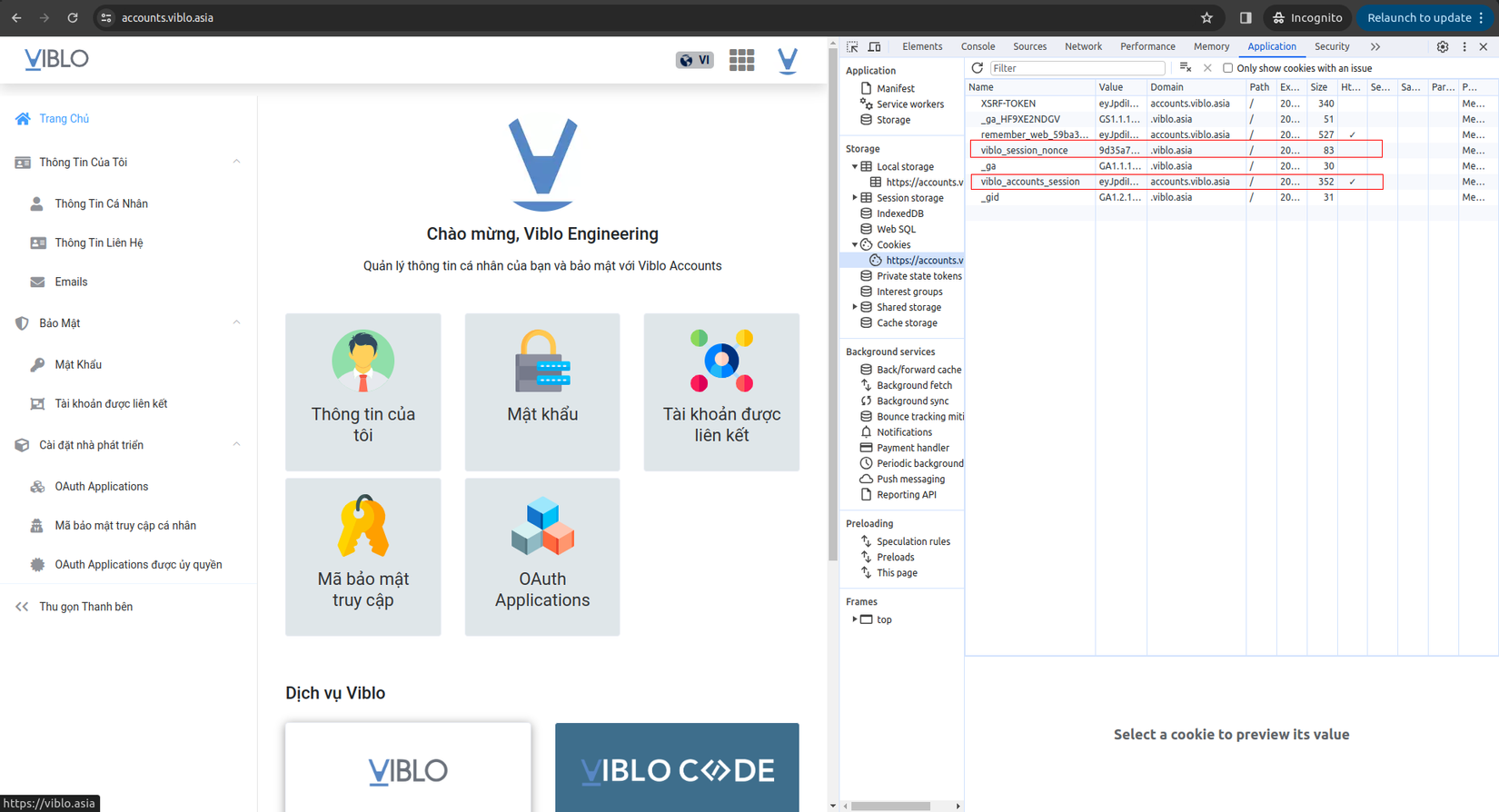Activate the DevTools inspect element picker
The image size is (1499, 812).
click(852, 46)
